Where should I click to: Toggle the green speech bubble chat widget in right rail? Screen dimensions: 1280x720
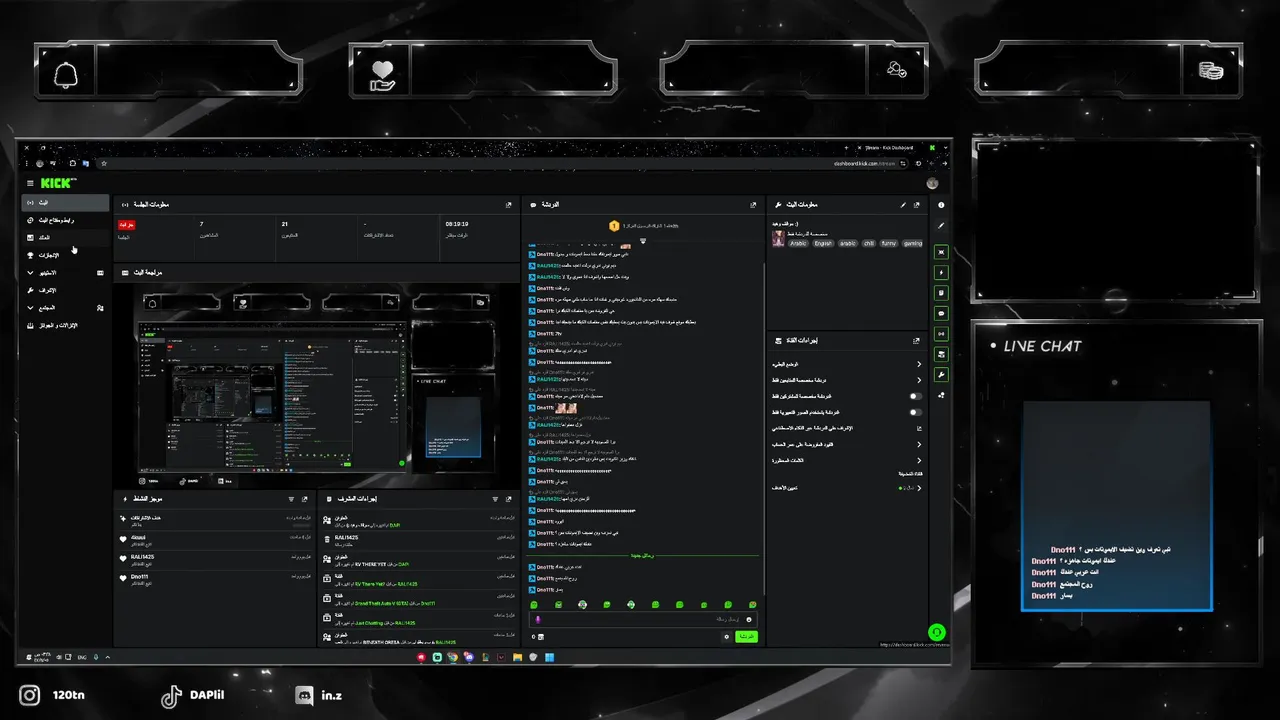(x=941, y=313)
